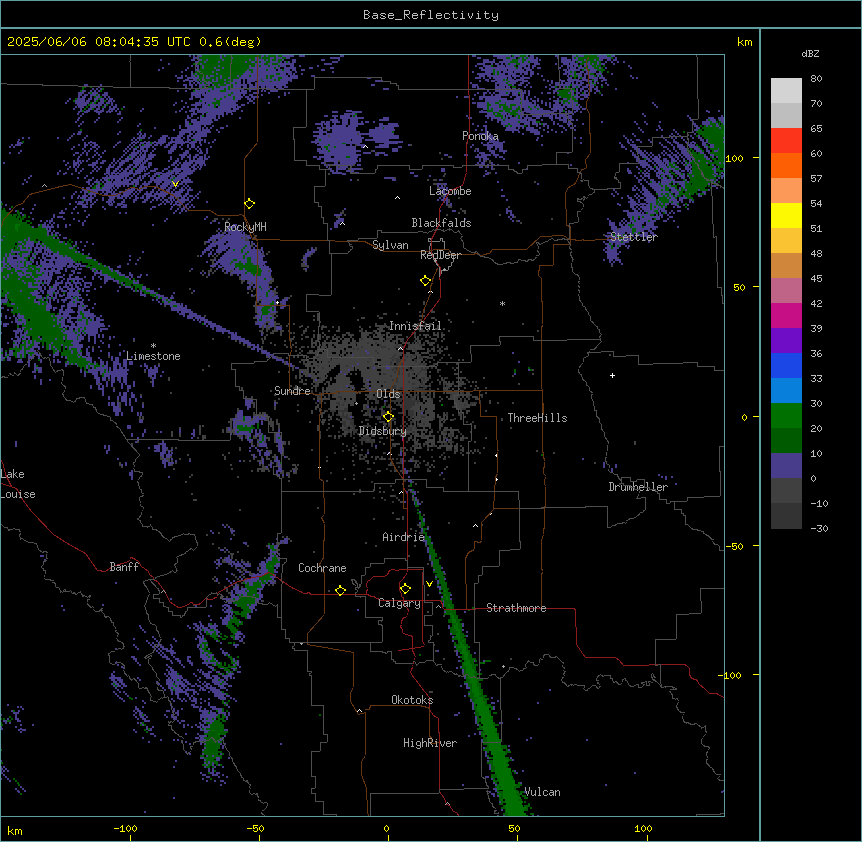Click the Lacombe label

pos(450,191)
